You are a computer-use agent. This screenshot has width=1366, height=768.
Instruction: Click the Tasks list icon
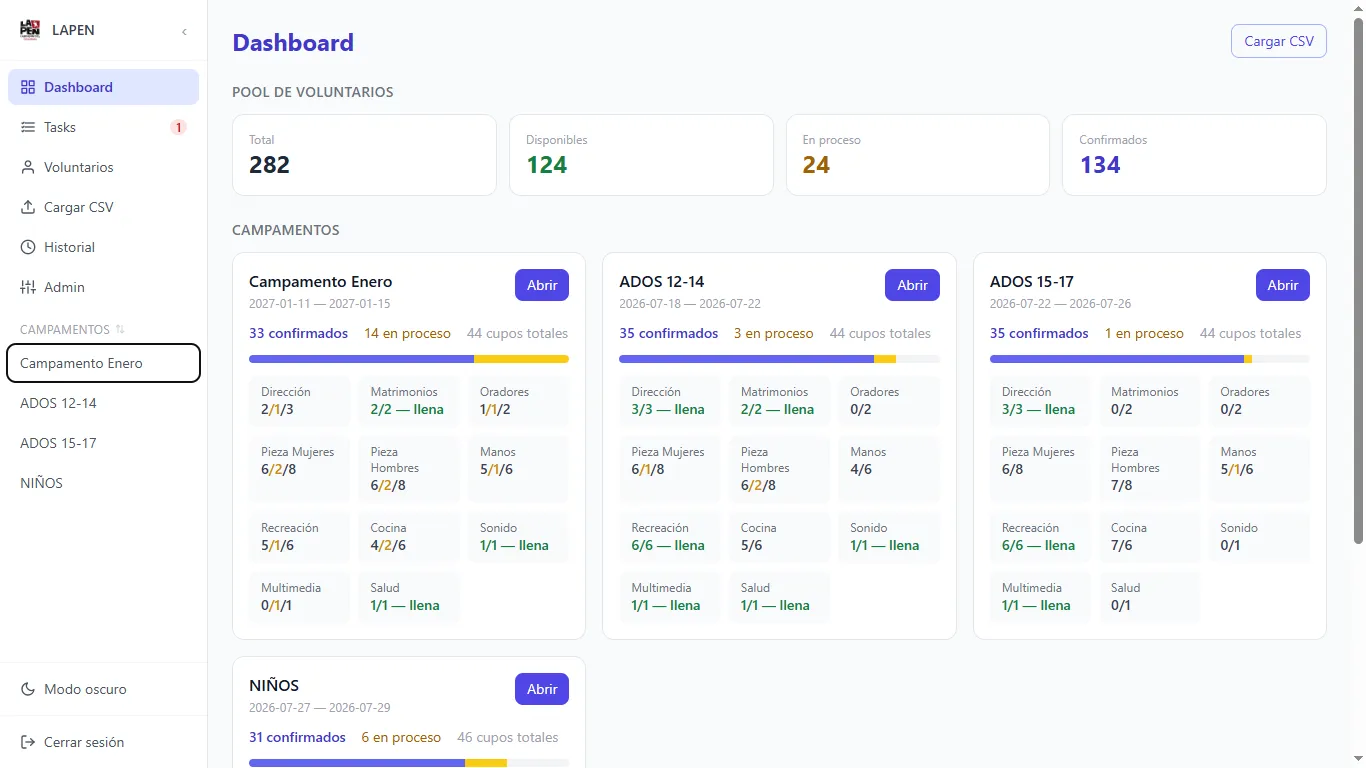[28, 127]
